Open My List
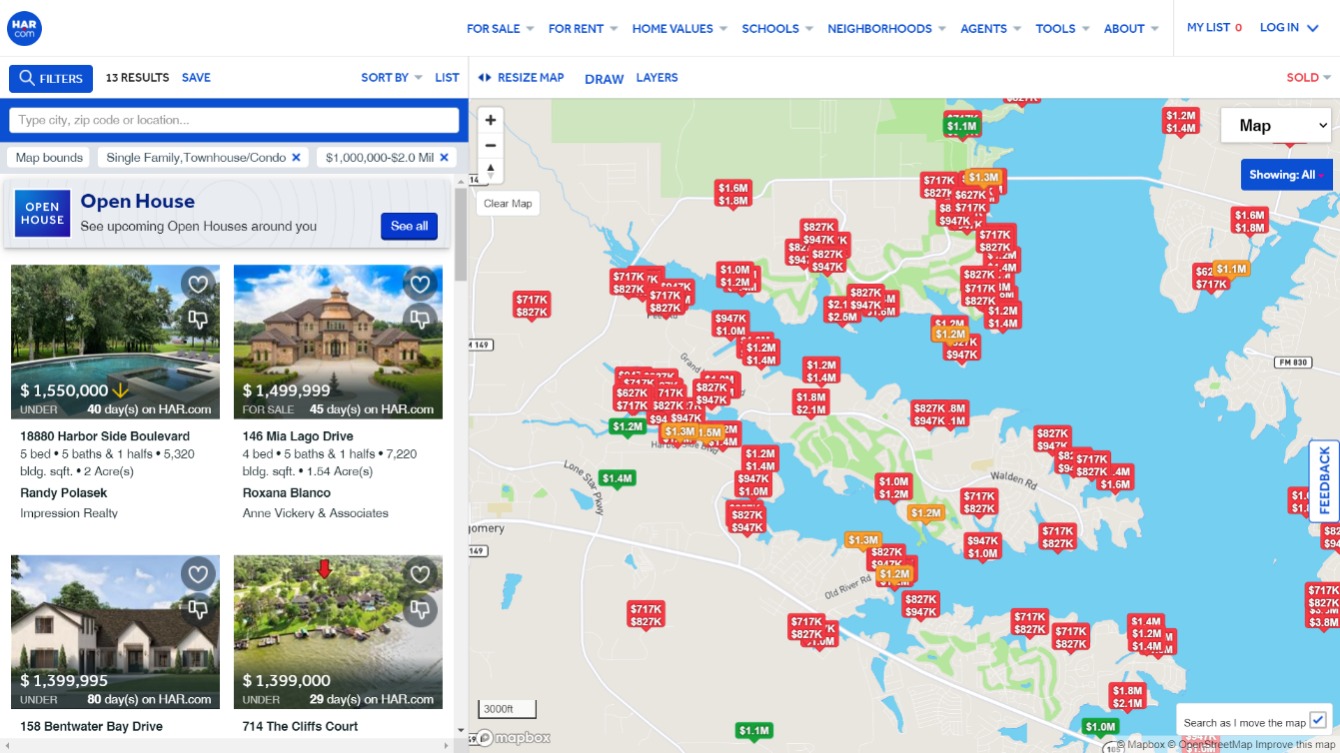 (1214, 28)
